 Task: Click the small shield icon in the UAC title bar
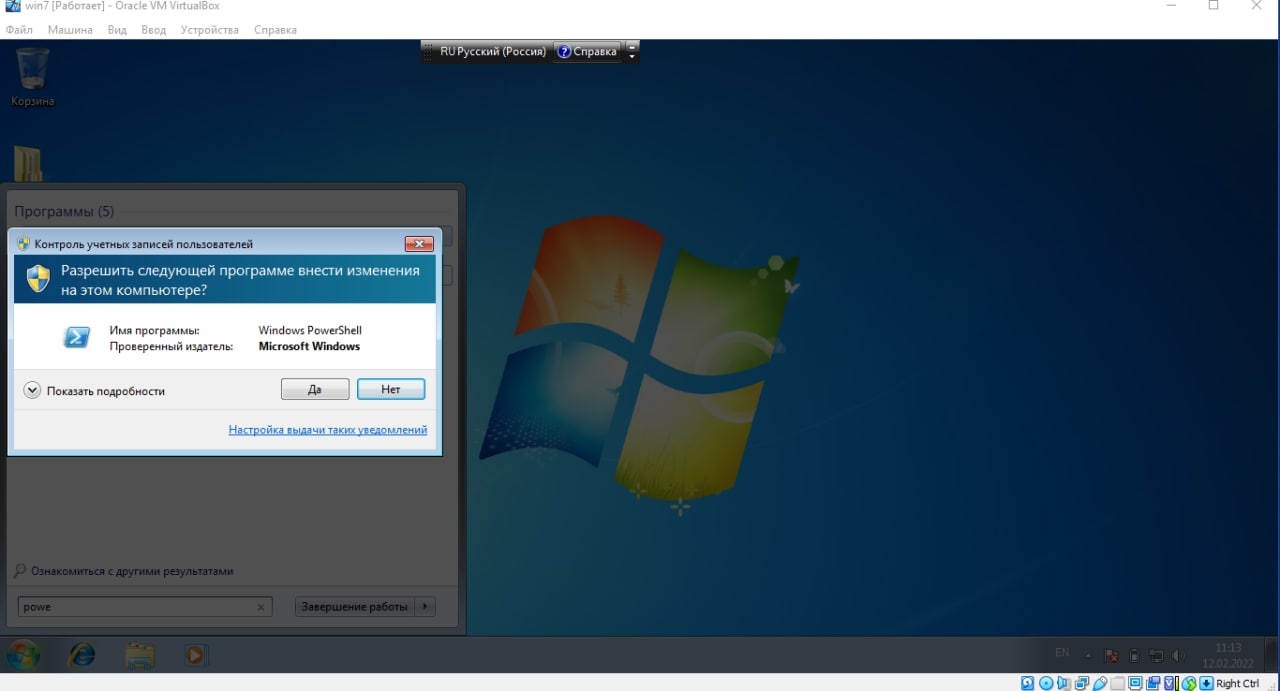click(24, 243)
